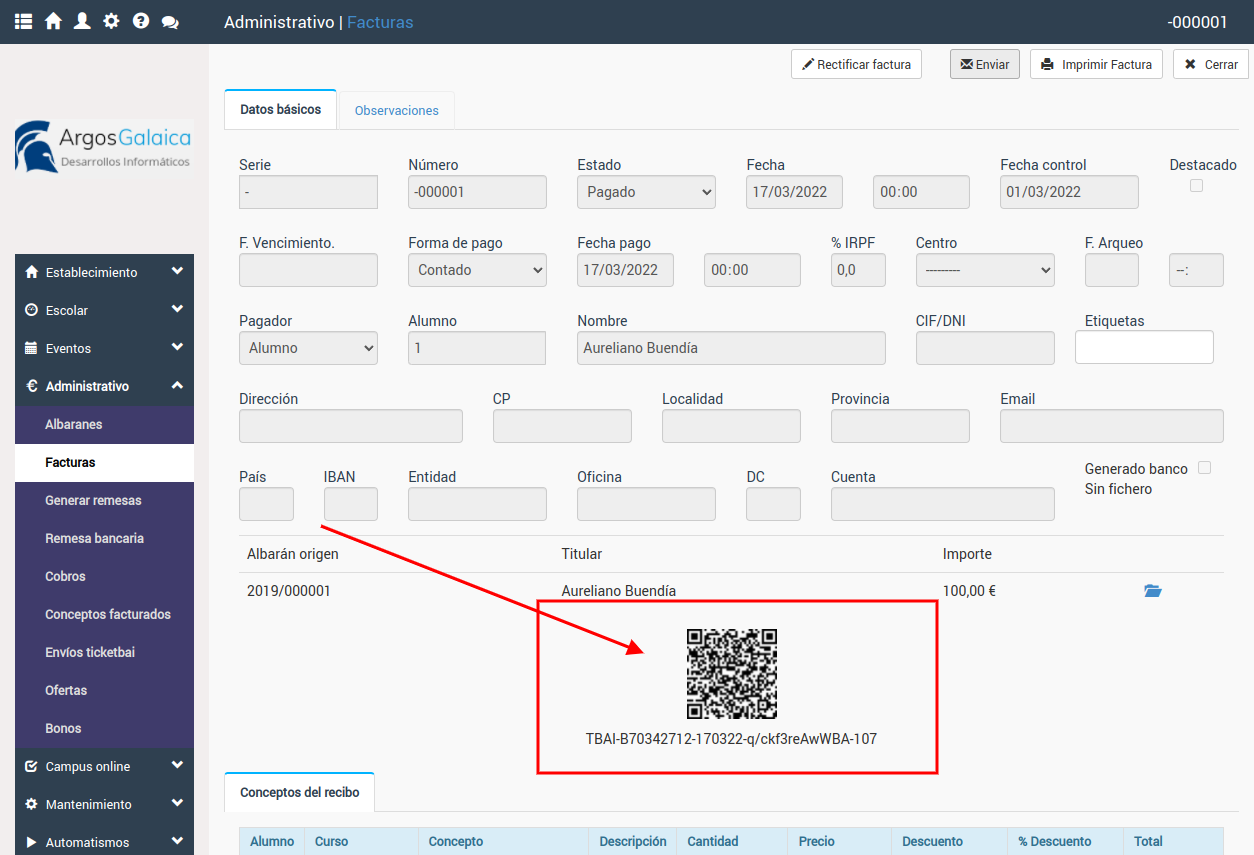Open folder icon for albarán 2019/000001
Viewport: 1254px width, 855px height.
tap(1153, 591)
